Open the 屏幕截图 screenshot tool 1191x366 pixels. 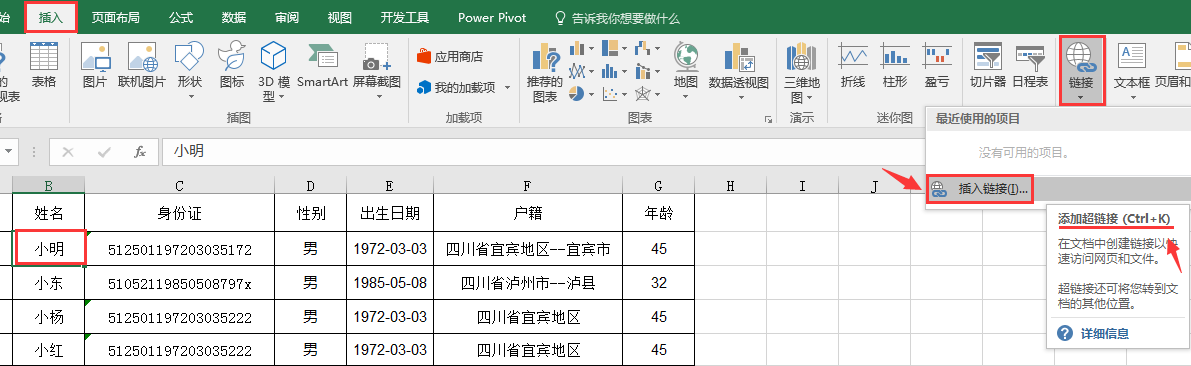[x=377, y=65]
